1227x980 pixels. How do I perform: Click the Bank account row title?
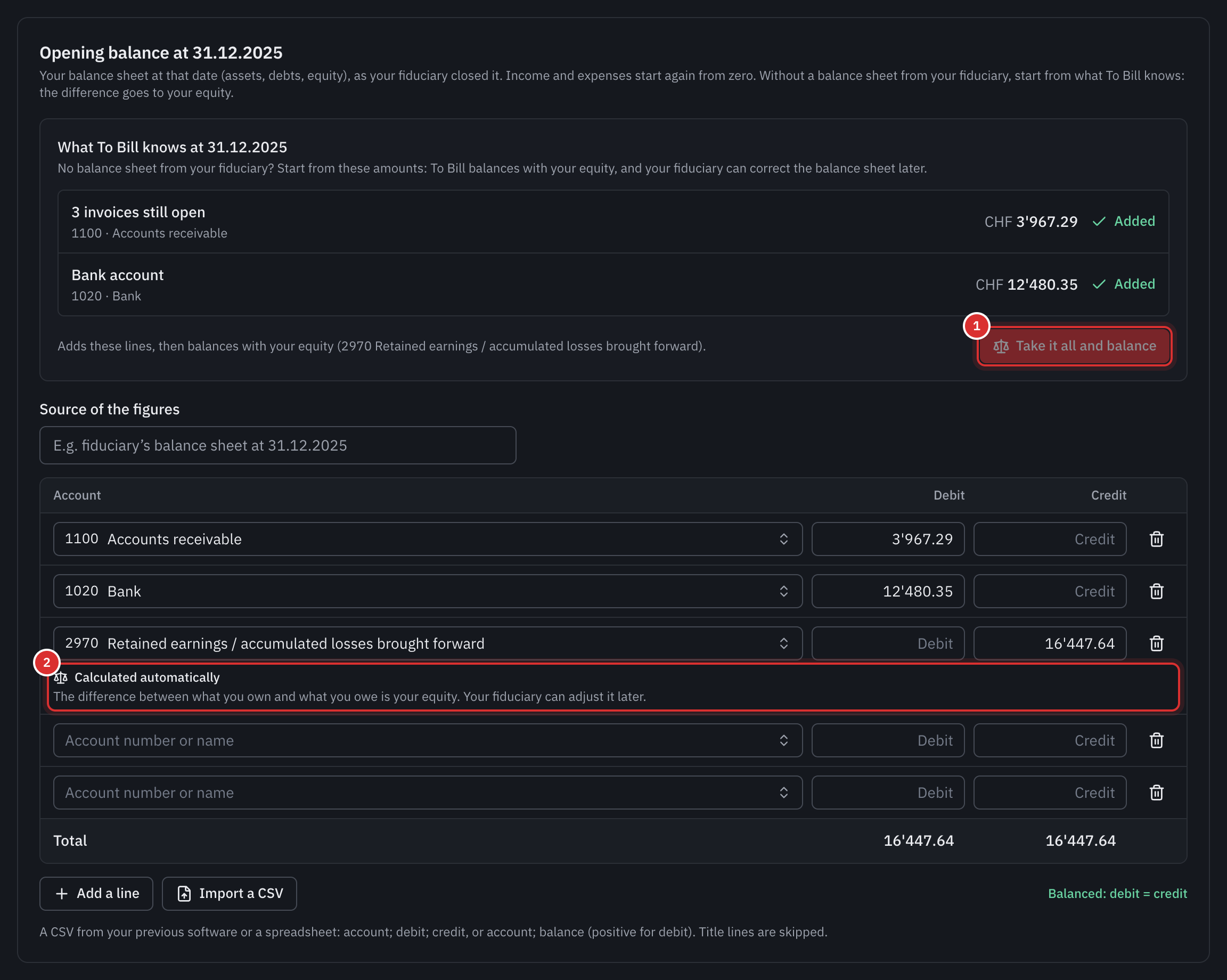118,275
